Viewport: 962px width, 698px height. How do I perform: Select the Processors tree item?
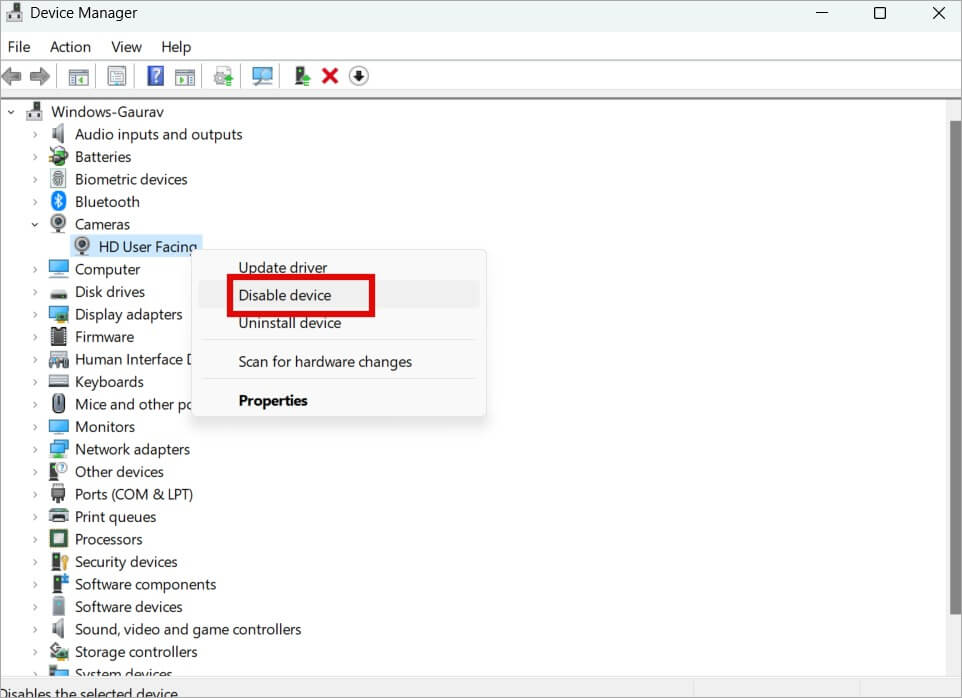(109, 540)
